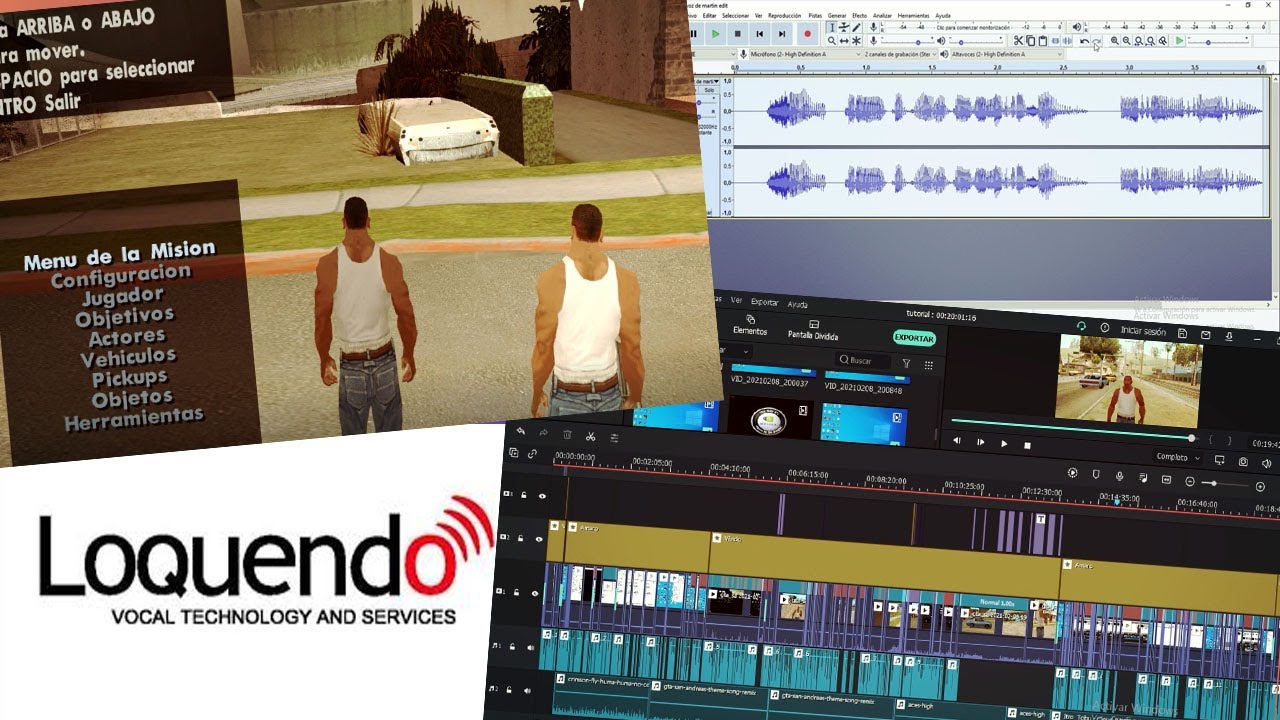Open the Generar menu in Audacity
The image size is (1280, 720).
pos(837,16)
